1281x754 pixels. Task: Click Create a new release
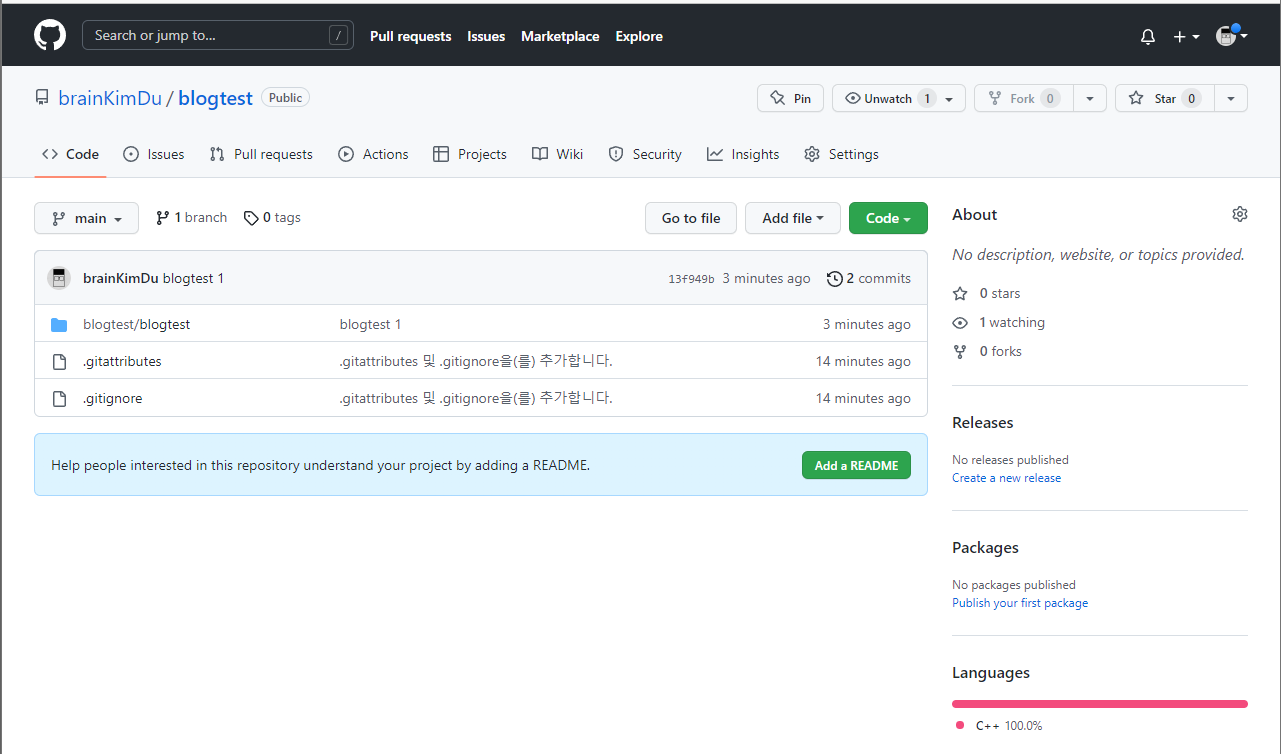[x=1007, y=478]
